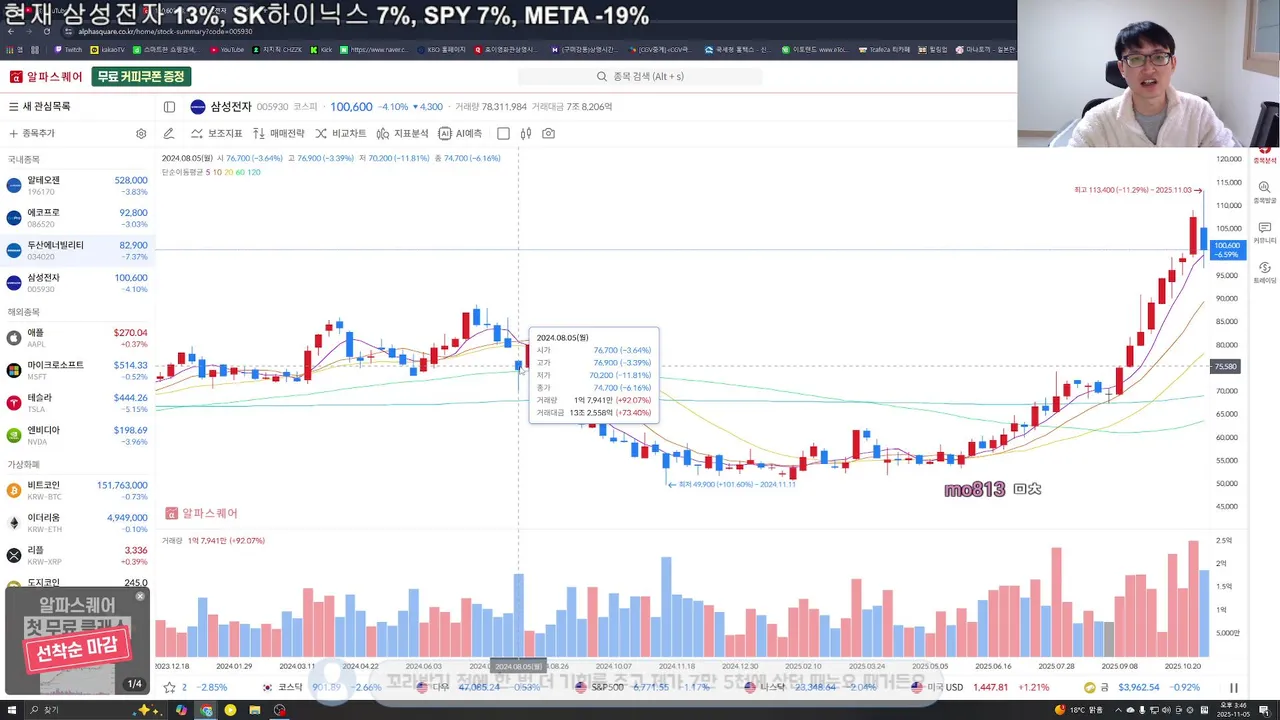Click the Apple logo icon in watchlist
Screen dimensions: 1280x720
click(x=14, y=338)
